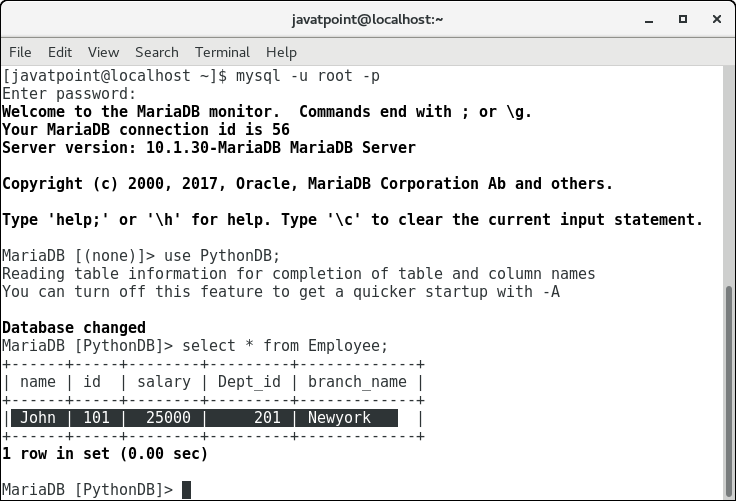Open the Help menu
Screen dimensions: 736x501
coord(281,52)
